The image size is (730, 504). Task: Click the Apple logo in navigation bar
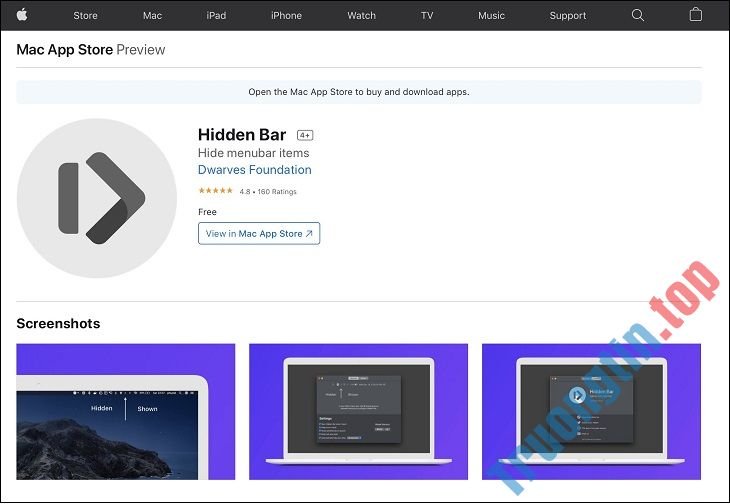click(22, 15)
